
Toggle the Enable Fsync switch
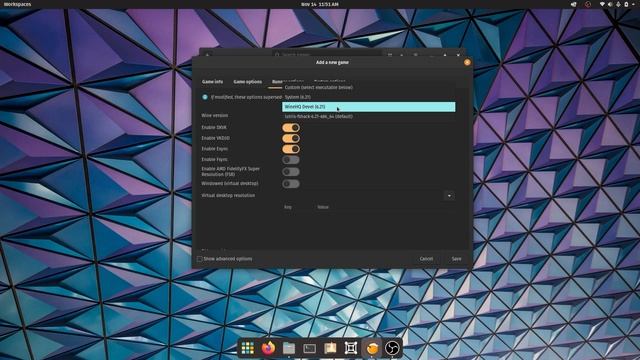coord(291,160)
